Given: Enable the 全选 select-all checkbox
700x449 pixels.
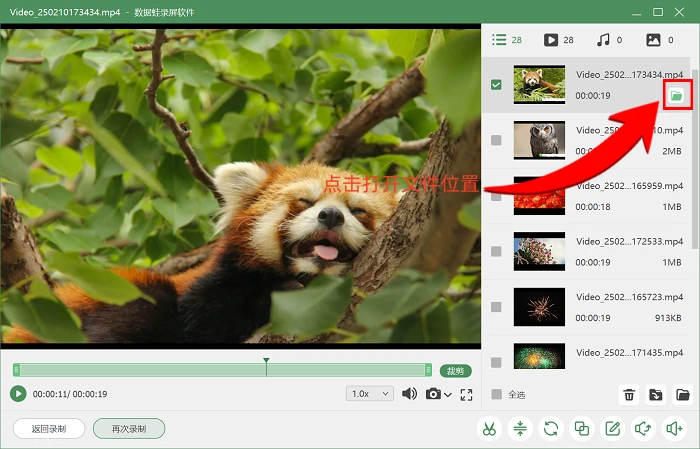Looking at the screenshot, I should (x=496, y=394).
